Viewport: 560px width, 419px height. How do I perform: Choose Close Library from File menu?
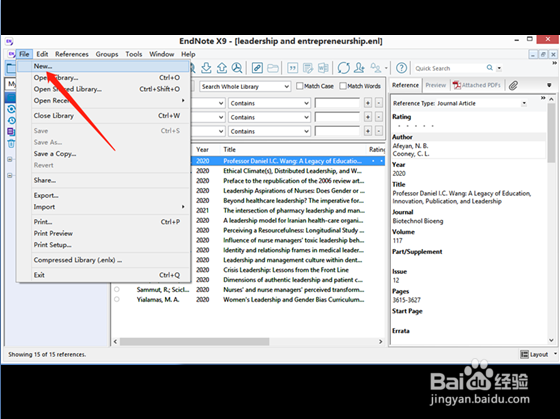pos(104,115)
